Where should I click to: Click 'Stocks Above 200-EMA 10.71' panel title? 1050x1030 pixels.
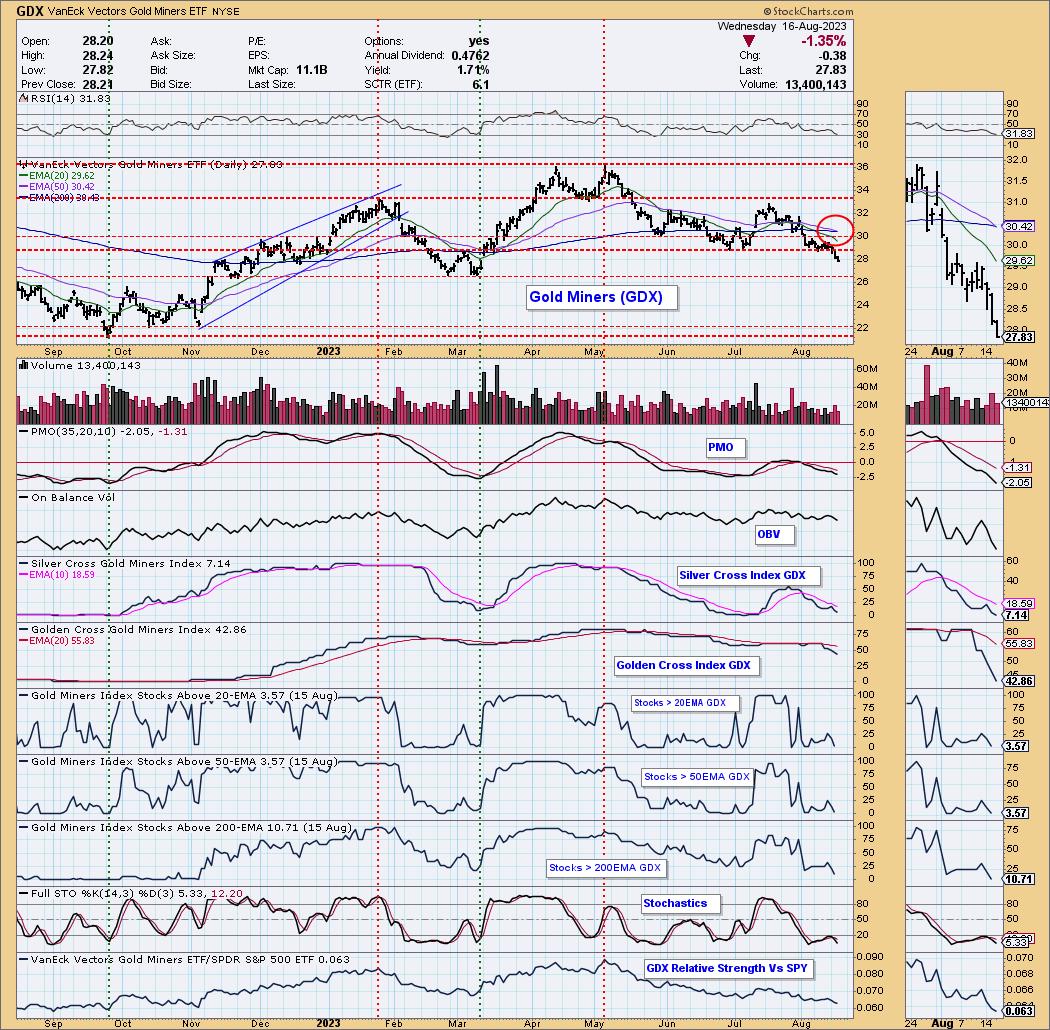(x=185, y=828)
